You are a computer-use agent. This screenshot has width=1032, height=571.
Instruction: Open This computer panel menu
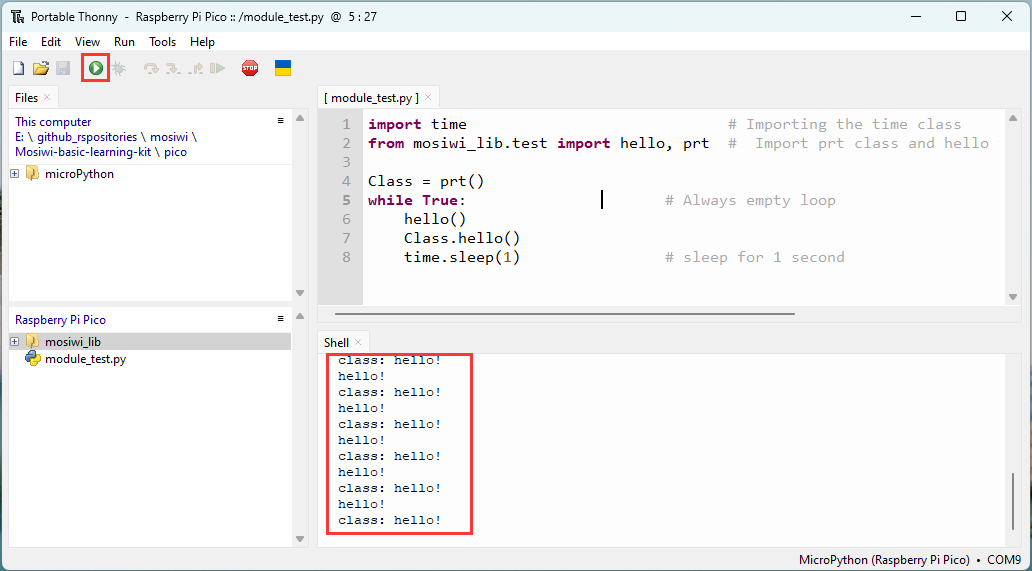coord(280,120)
